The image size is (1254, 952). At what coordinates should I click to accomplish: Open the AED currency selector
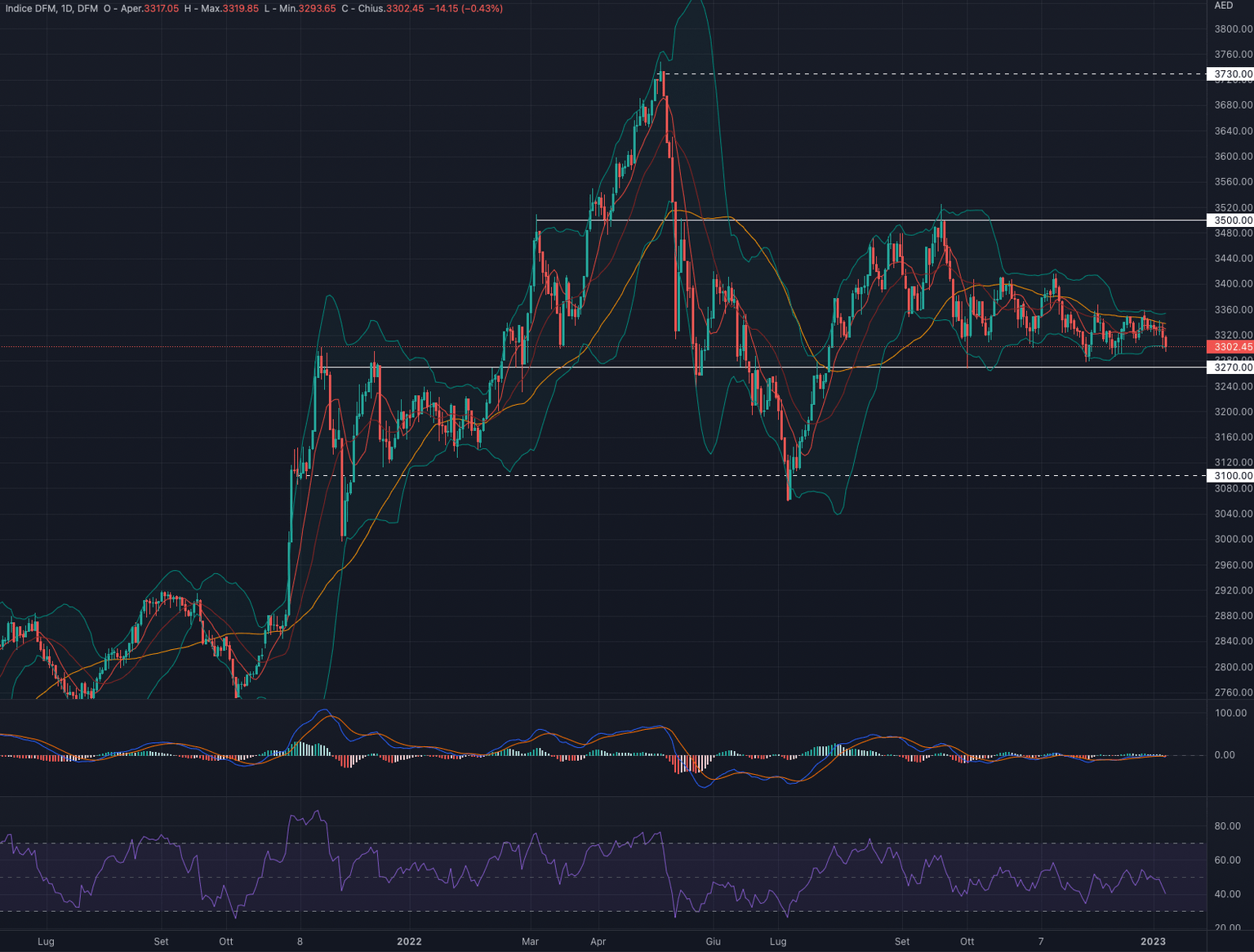[x=1224, y=6]
